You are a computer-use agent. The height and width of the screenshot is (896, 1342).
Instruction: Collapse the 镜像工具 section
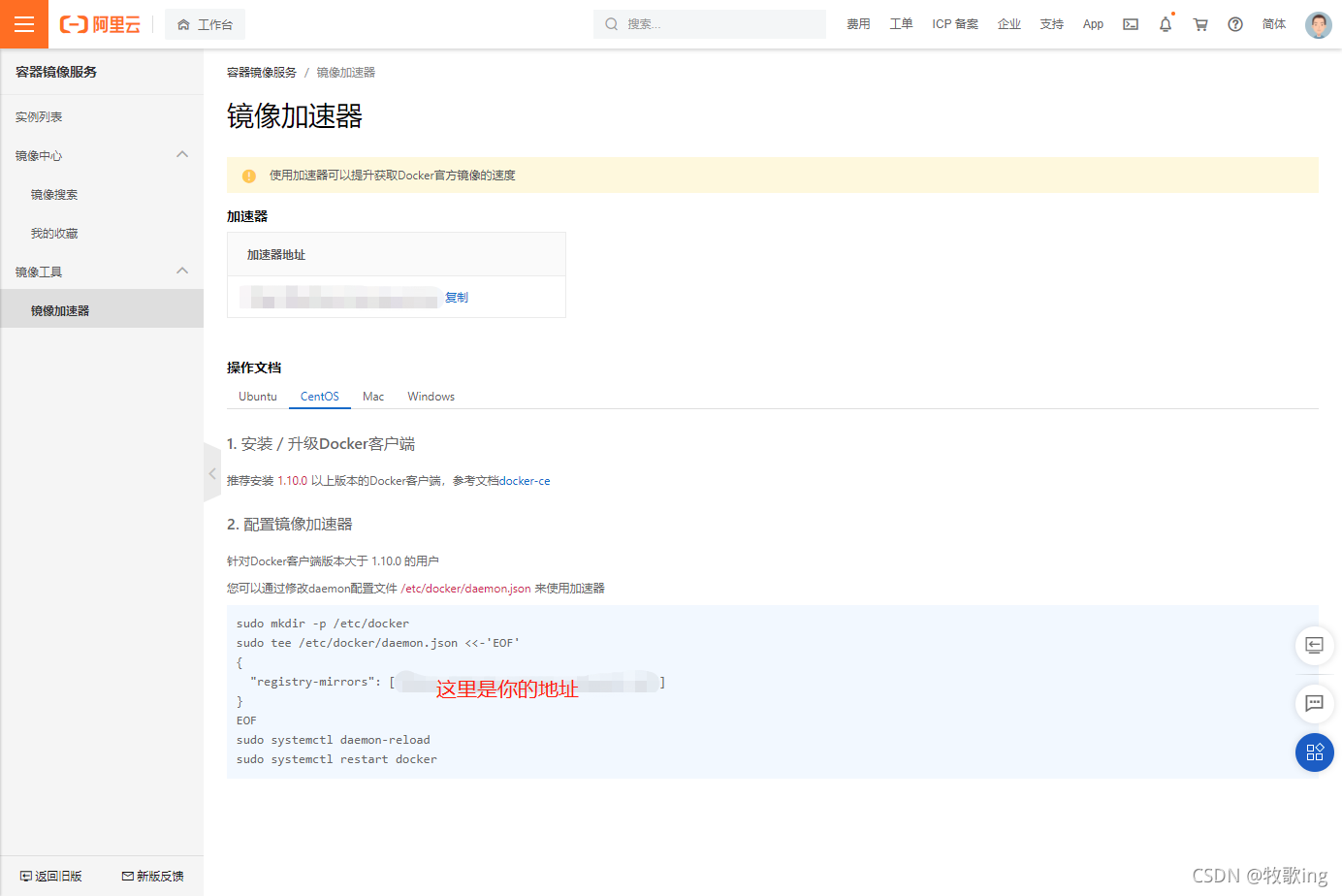point(181,271)
